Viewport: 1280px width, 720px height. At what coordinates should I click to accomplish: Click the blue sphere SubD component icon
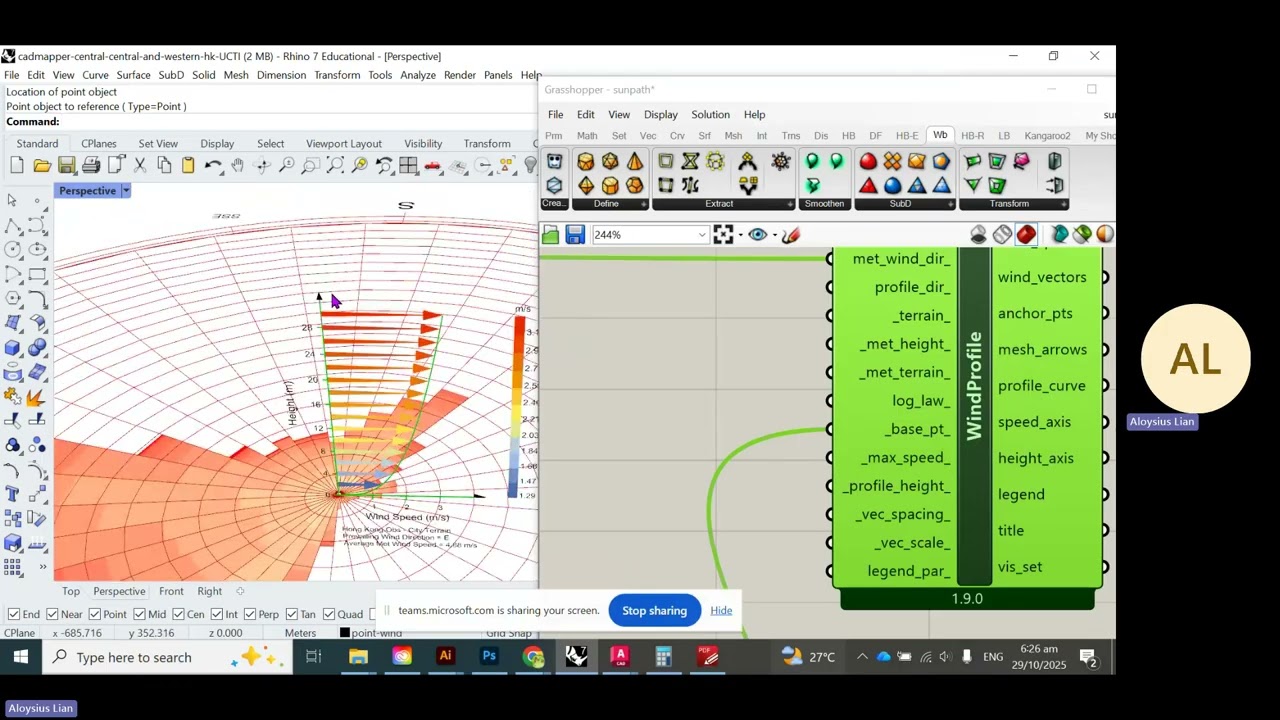(x=892, y=186)
